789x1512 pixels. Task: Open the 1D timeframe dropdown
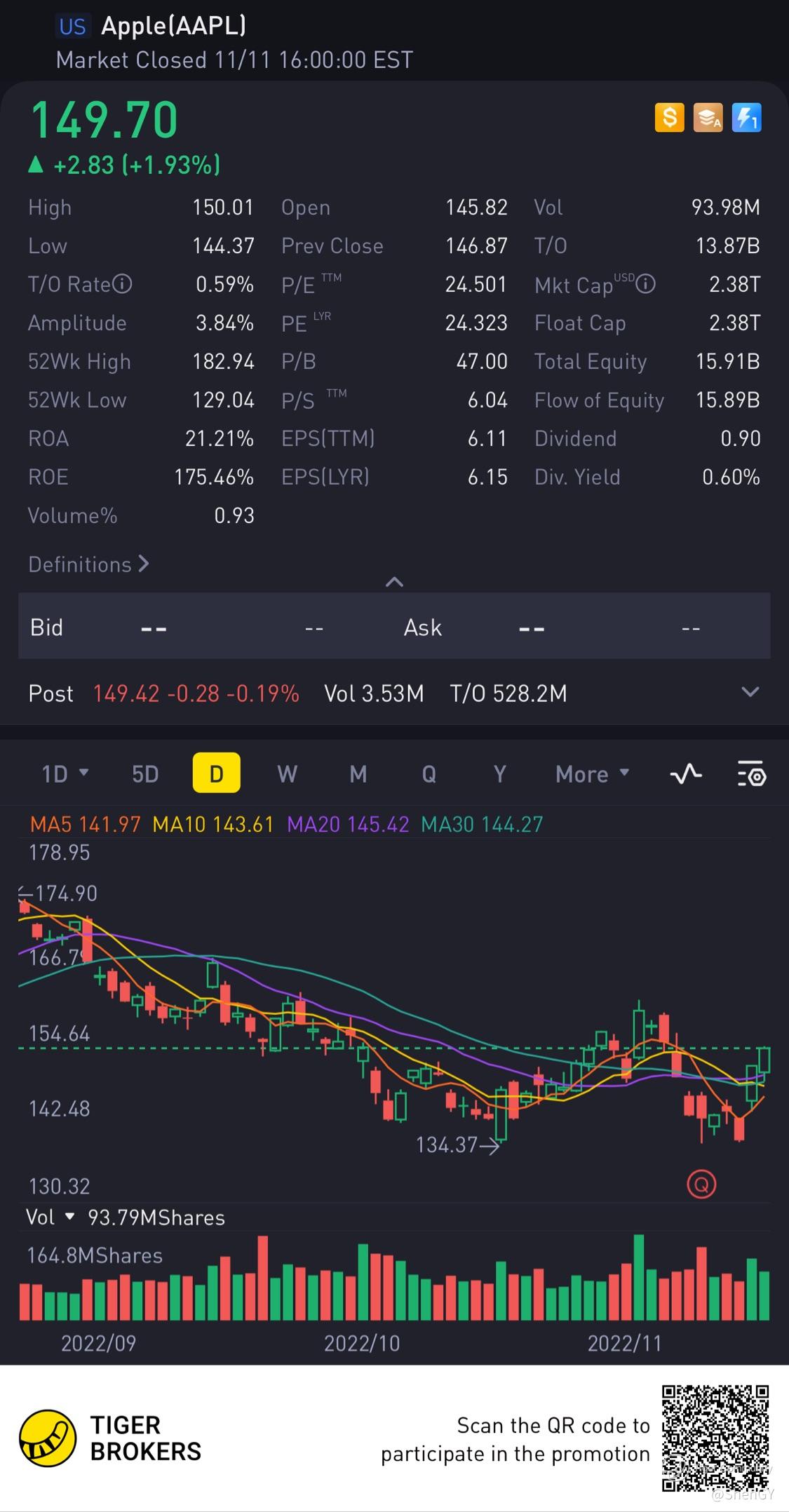pyautogui.click(x=65, y=774)
